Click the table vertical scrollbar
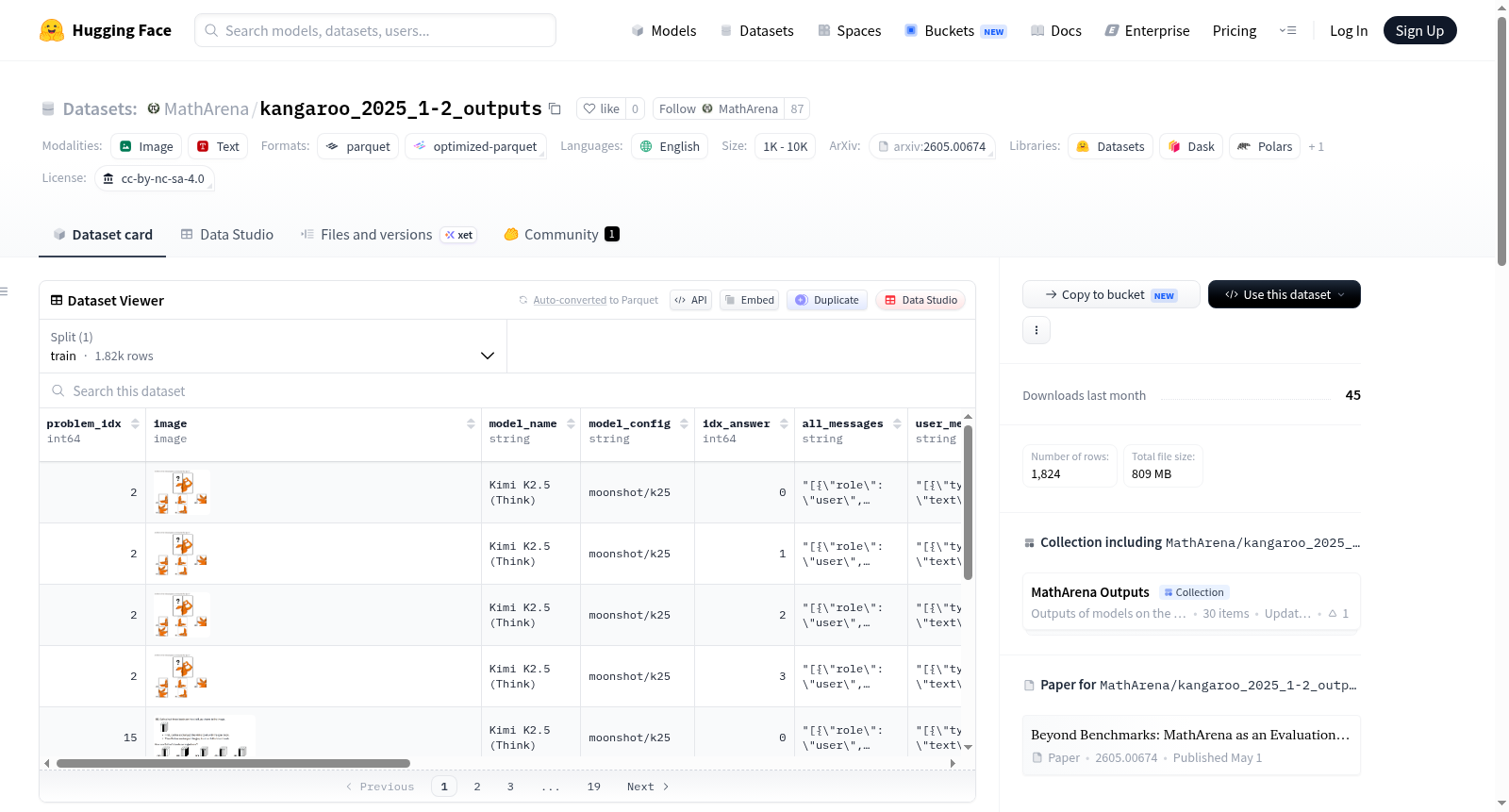This screenshot has height=812, width=1509. [968, 502]
